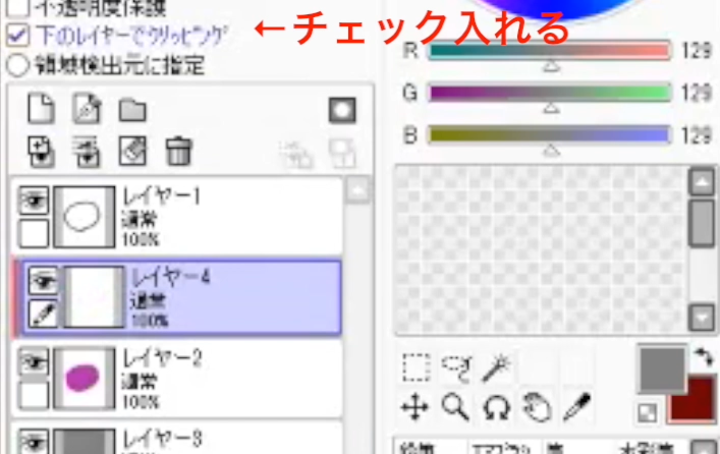
Task: Click the R value 129
Action: coord(697,50)
